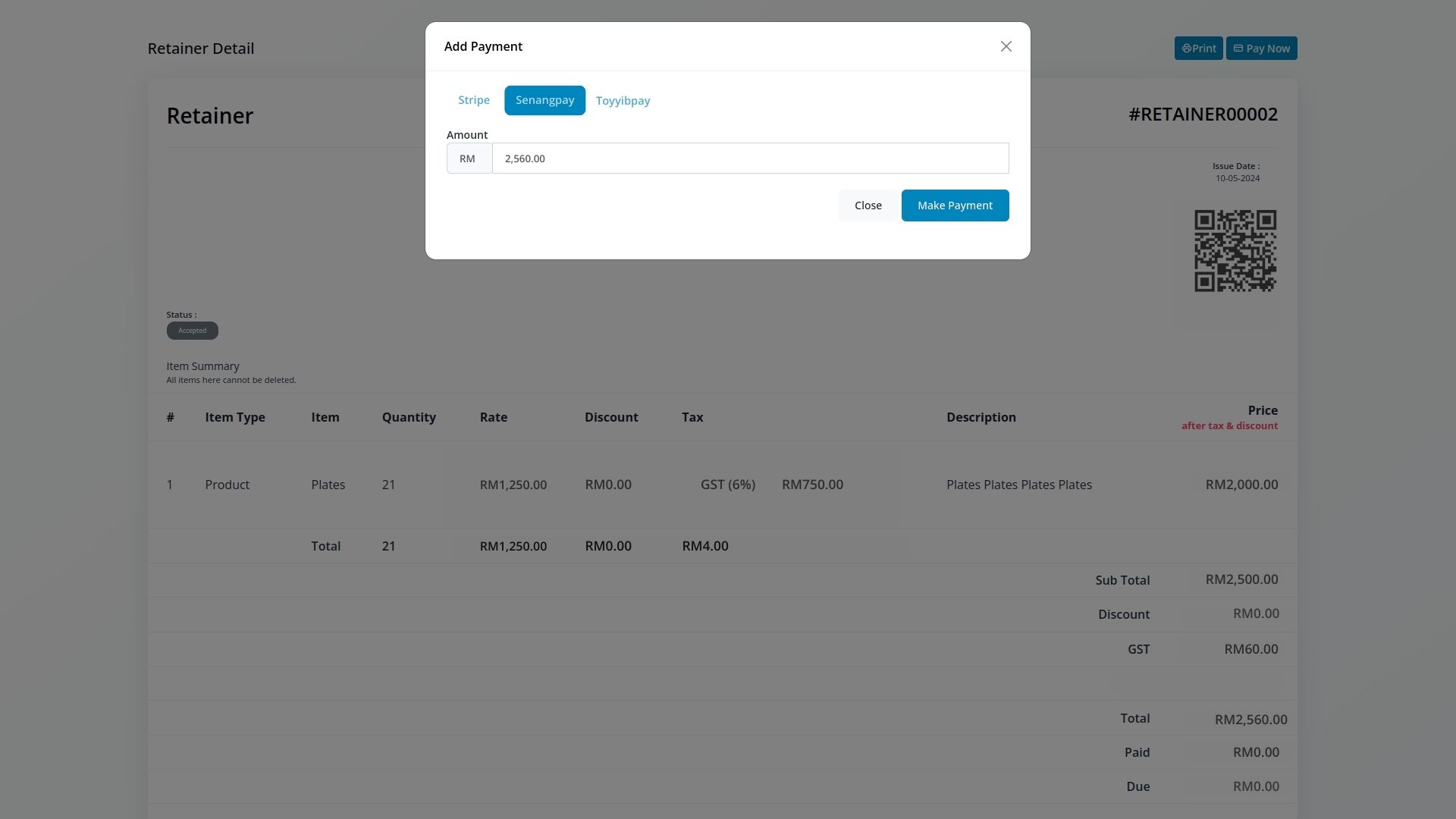Viewport: 1456px width, 819px height.
Task: Click the Print button with printer icon
Action: point(1198,49)
